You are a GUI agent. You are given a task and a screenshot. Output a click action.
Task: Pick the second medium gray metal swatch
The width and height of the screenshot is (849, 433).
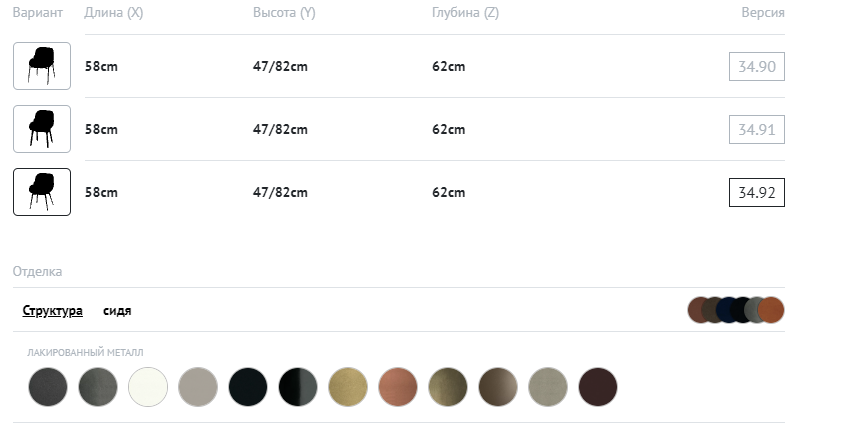pos(98,386)
